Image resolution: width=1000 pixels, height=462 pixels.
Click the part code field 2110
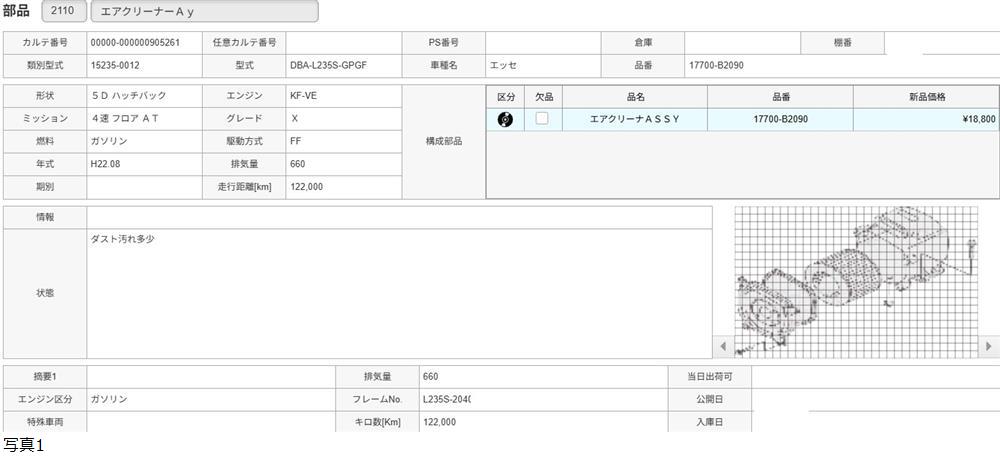[x=64, y=11]
